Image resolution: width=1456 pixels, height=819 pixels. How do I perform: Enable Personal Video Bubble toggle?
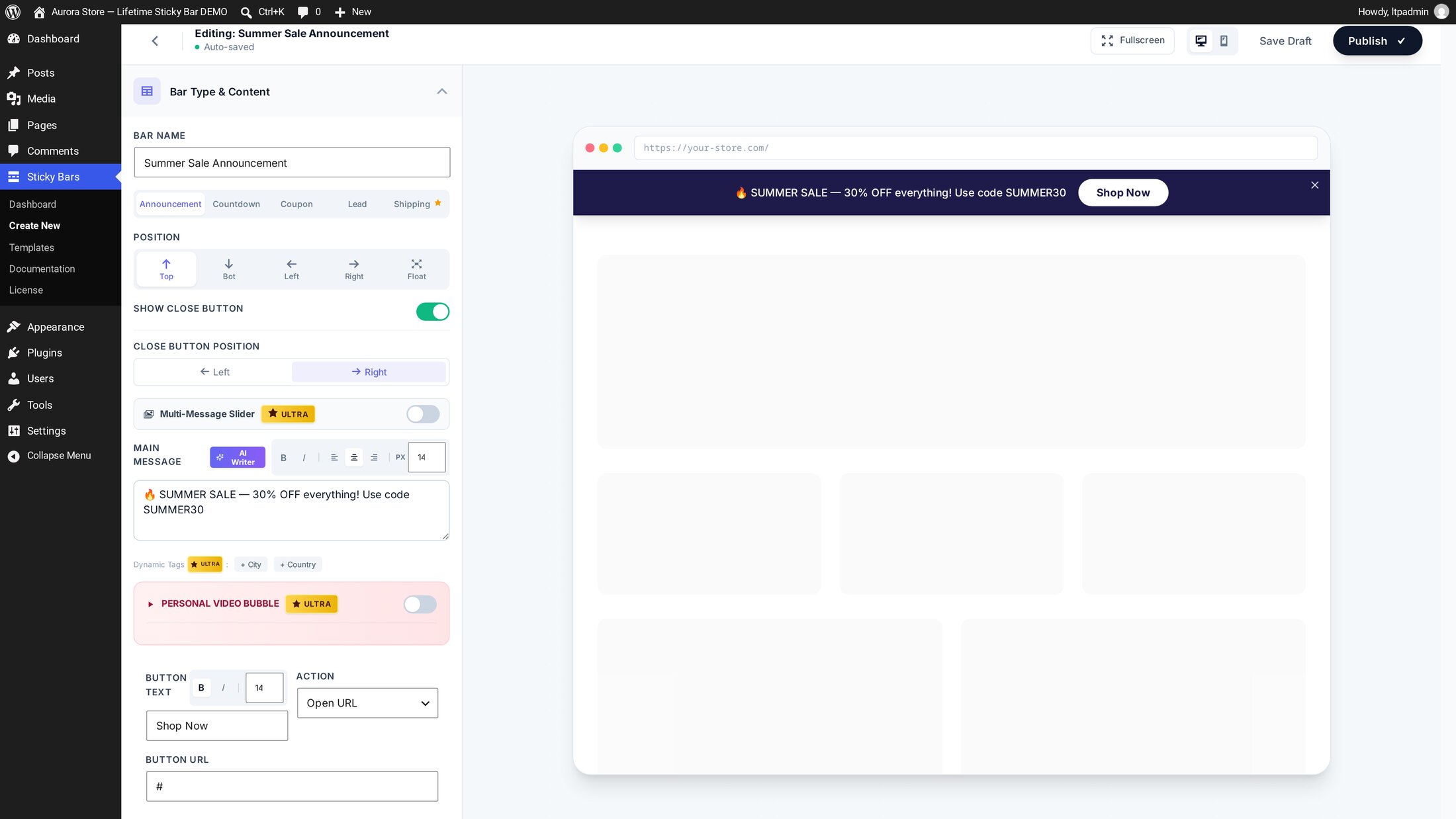coord(420,604)
